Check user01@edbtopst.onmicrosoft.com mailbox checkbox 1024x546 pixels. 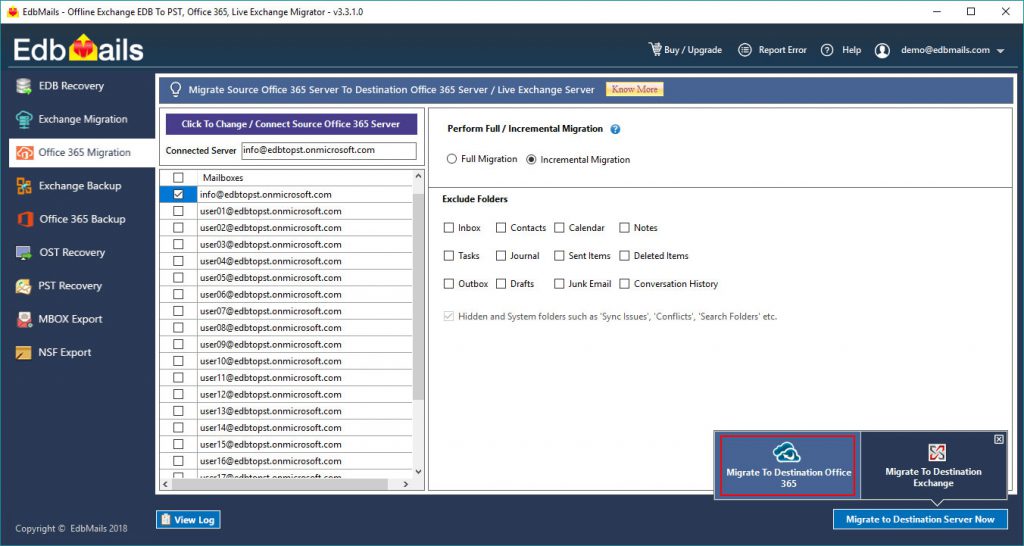pyautogui.click(x=178, y=211)
